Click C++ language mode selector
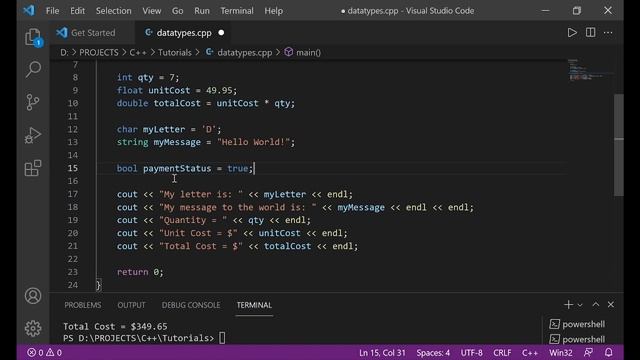 (530, 353)
